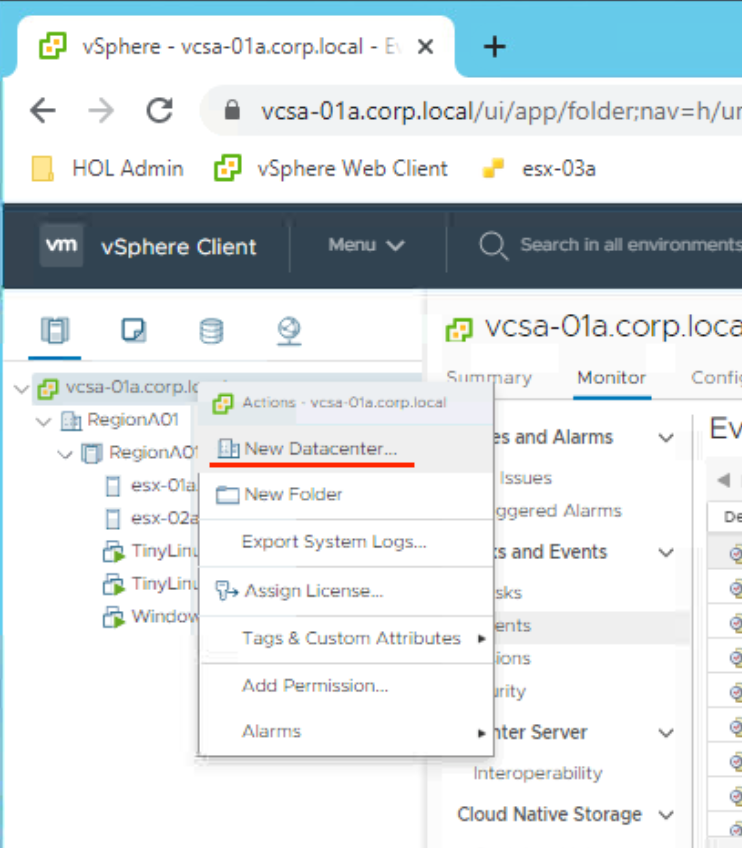The image size is (742, 848).
Task: Click the first TinyLinux VM icon
Action: [x=114, y=552]
